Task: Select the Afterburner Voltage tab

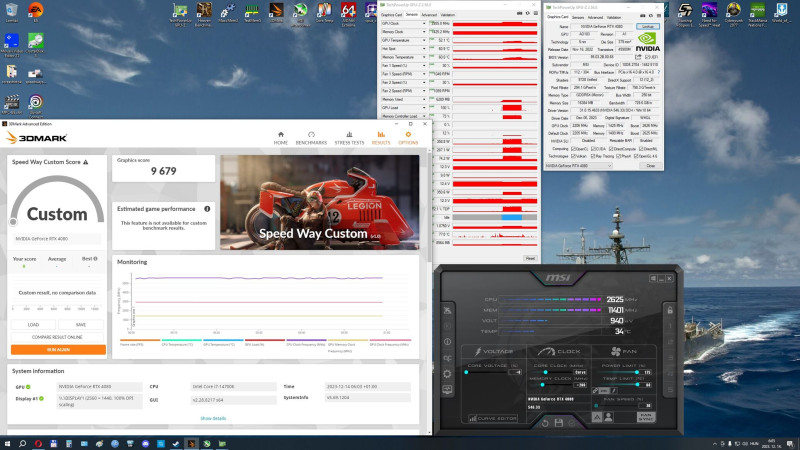Action: 494,352
